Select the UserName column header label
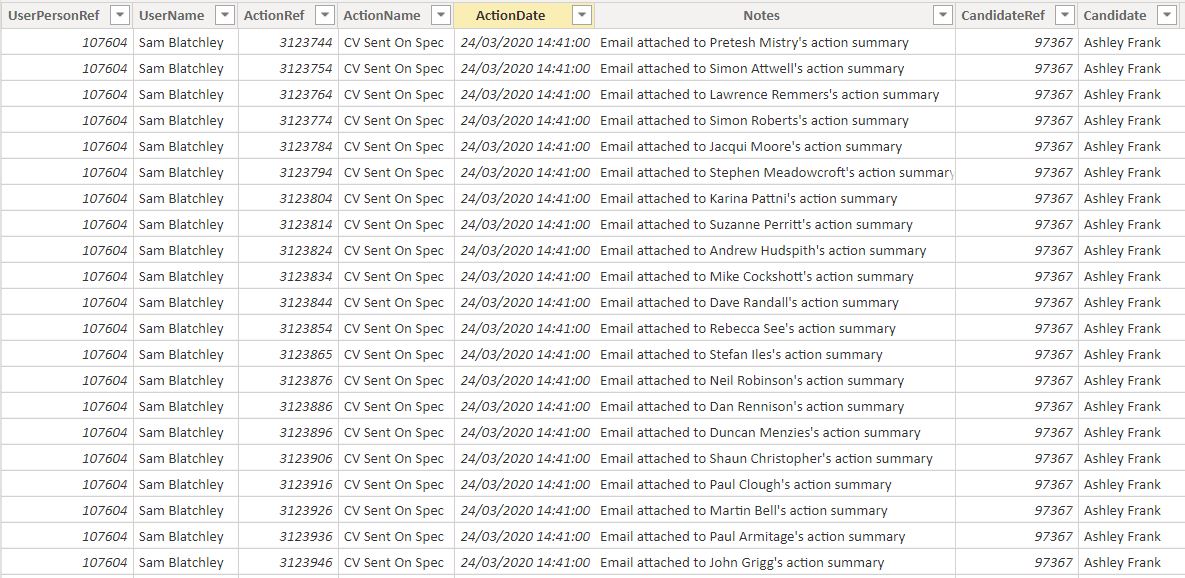 pyautogui.click(x=172, y=15)
